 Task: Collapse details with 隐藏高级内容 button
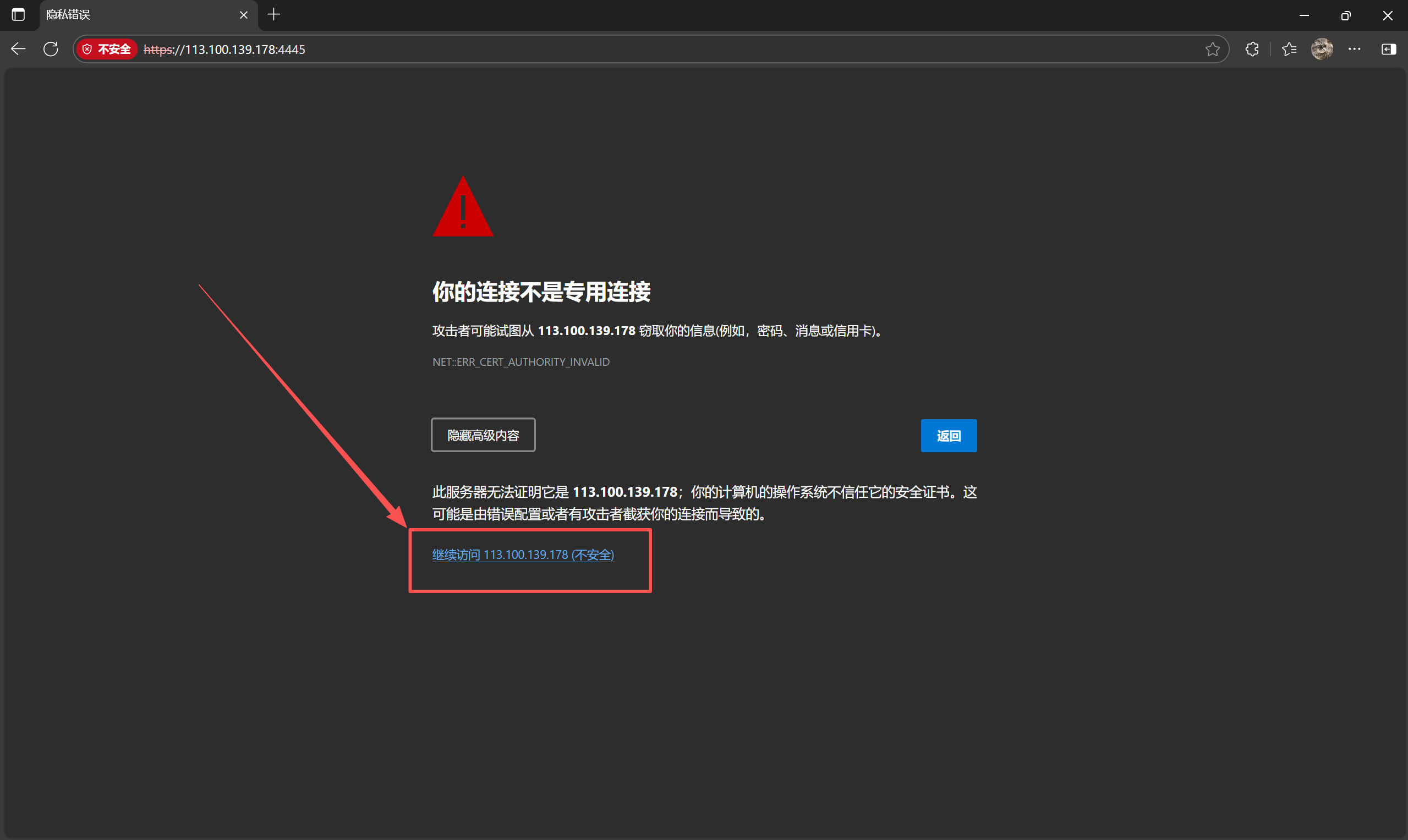click(483, 435)
